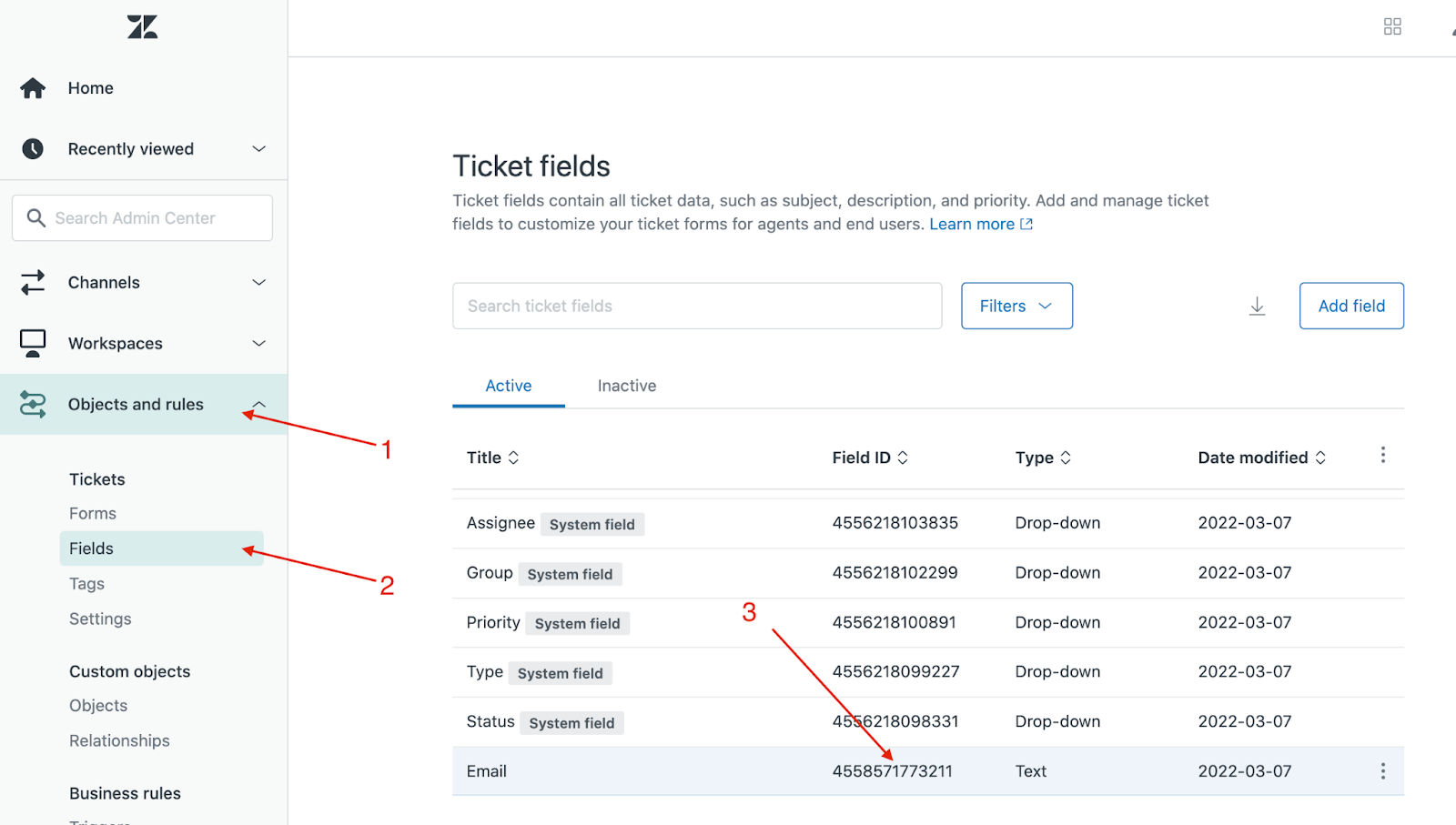Click the Objects and rules sliders icon

(33, 404)
